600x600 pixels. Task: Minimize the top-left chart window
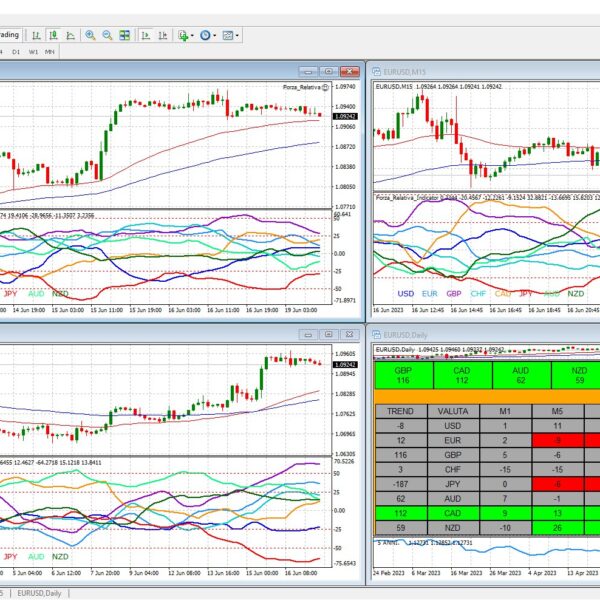[308, 72]
